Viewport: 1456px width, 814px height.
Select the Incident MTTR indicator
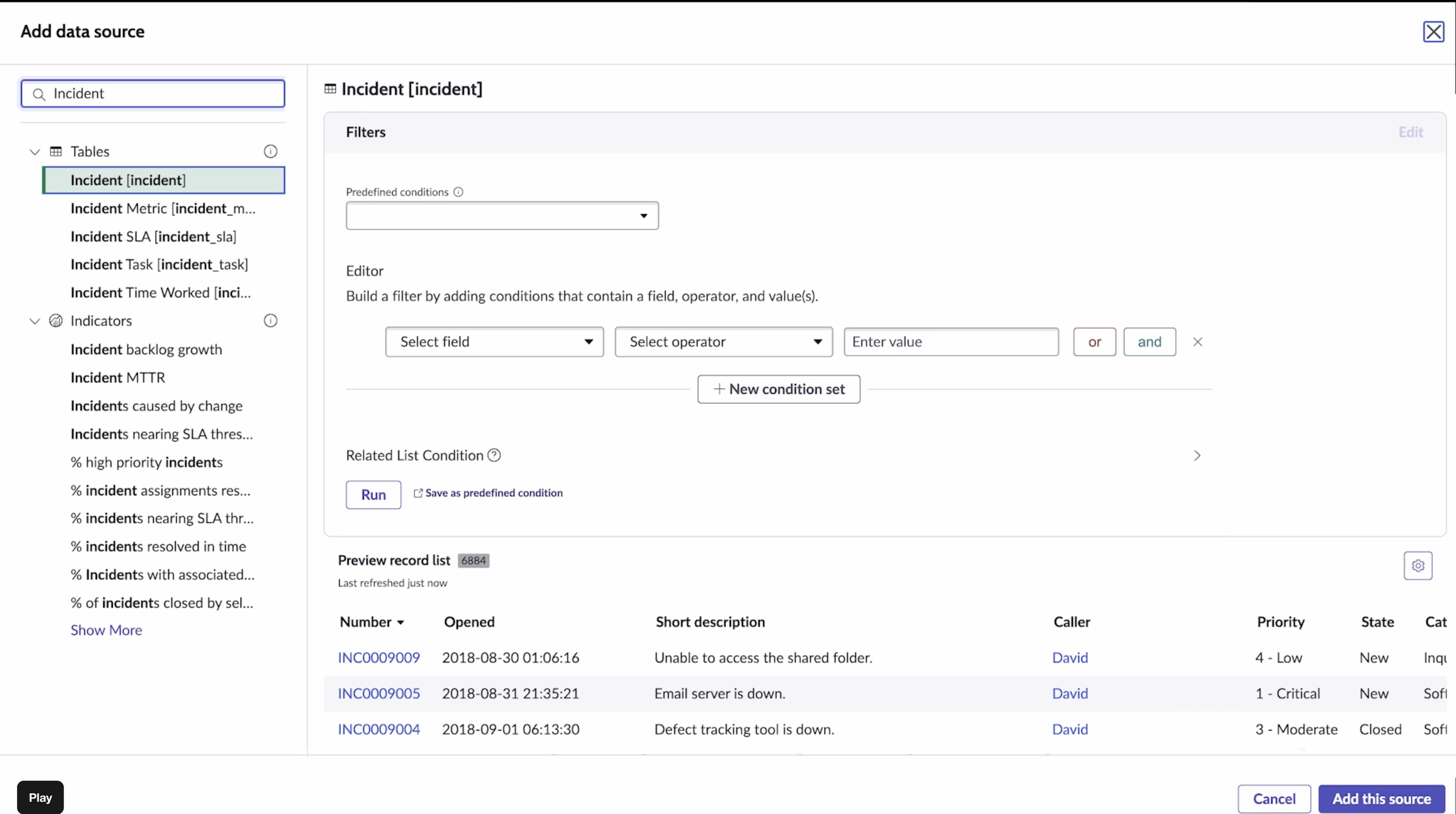[x=118, y=377]
